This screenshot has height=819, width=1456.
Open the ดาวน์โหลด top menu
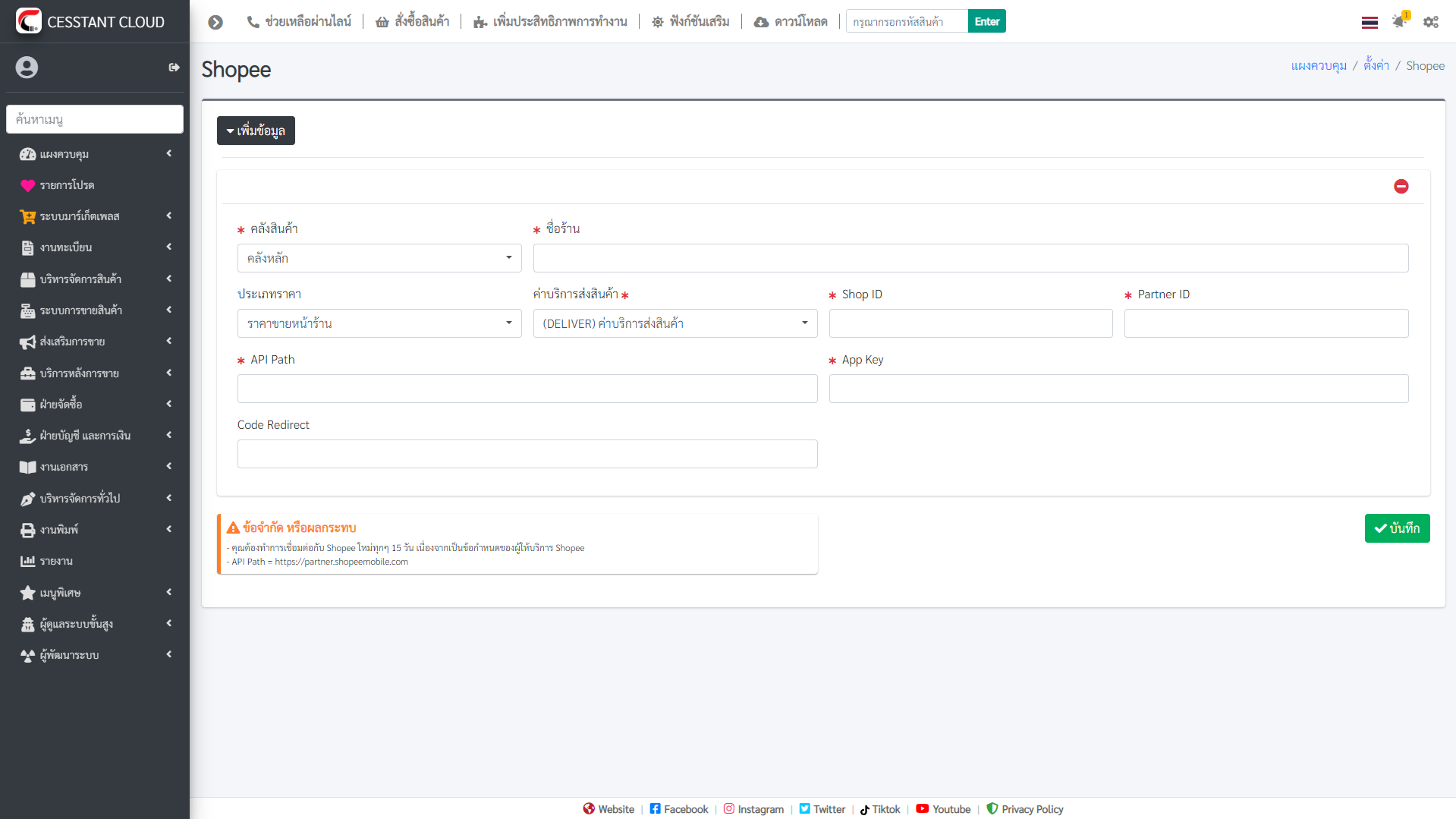point(791,22)
